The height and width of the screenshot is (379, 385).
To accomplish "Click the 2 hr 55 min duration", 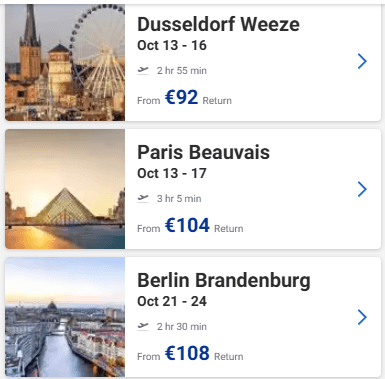I will 182,71.
